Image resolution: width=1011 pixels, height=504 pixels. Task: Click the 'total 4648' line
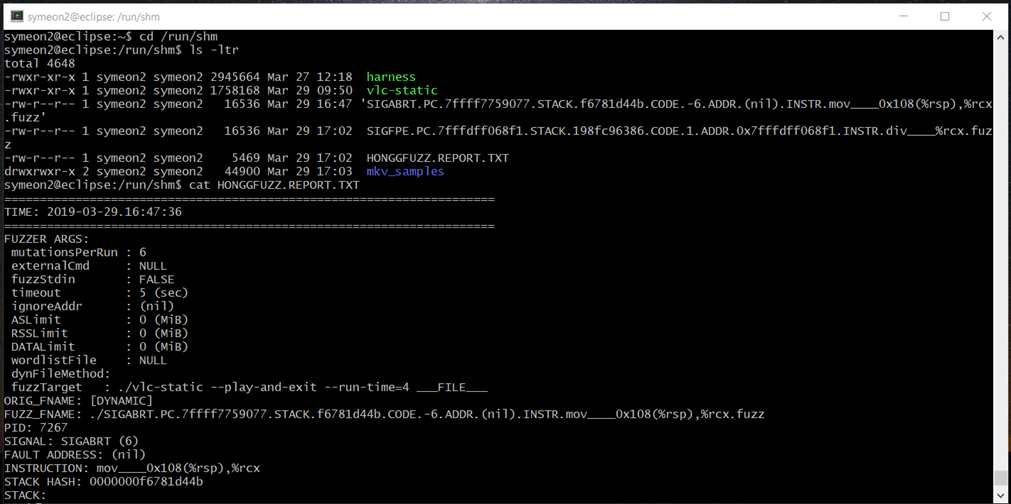coord(39,63)
